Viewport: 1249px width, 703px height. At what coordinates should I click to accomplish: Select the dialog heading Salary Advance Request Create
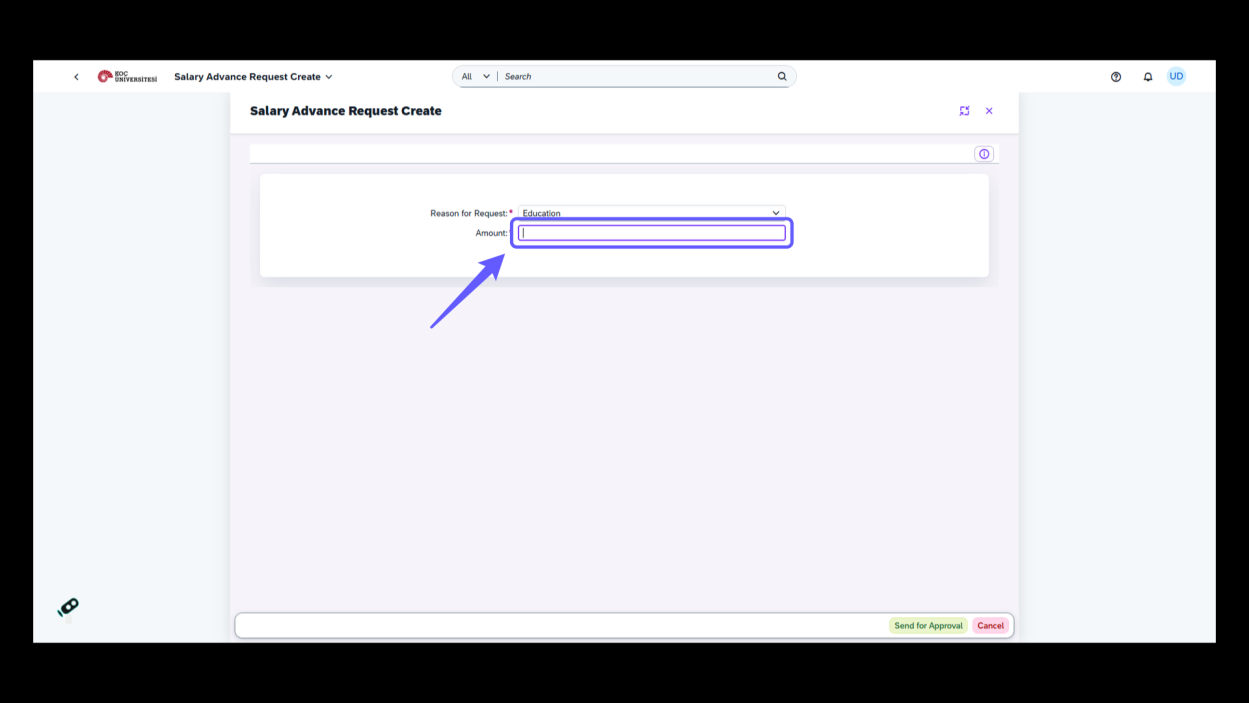click(346, 111)
